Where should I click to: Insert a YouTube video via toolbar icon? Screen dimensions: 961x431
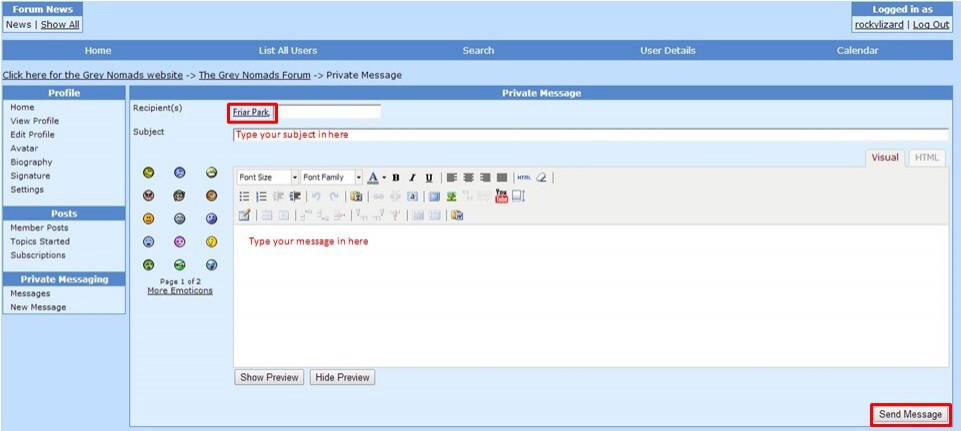pyautogui.click(x=501, y=196)
